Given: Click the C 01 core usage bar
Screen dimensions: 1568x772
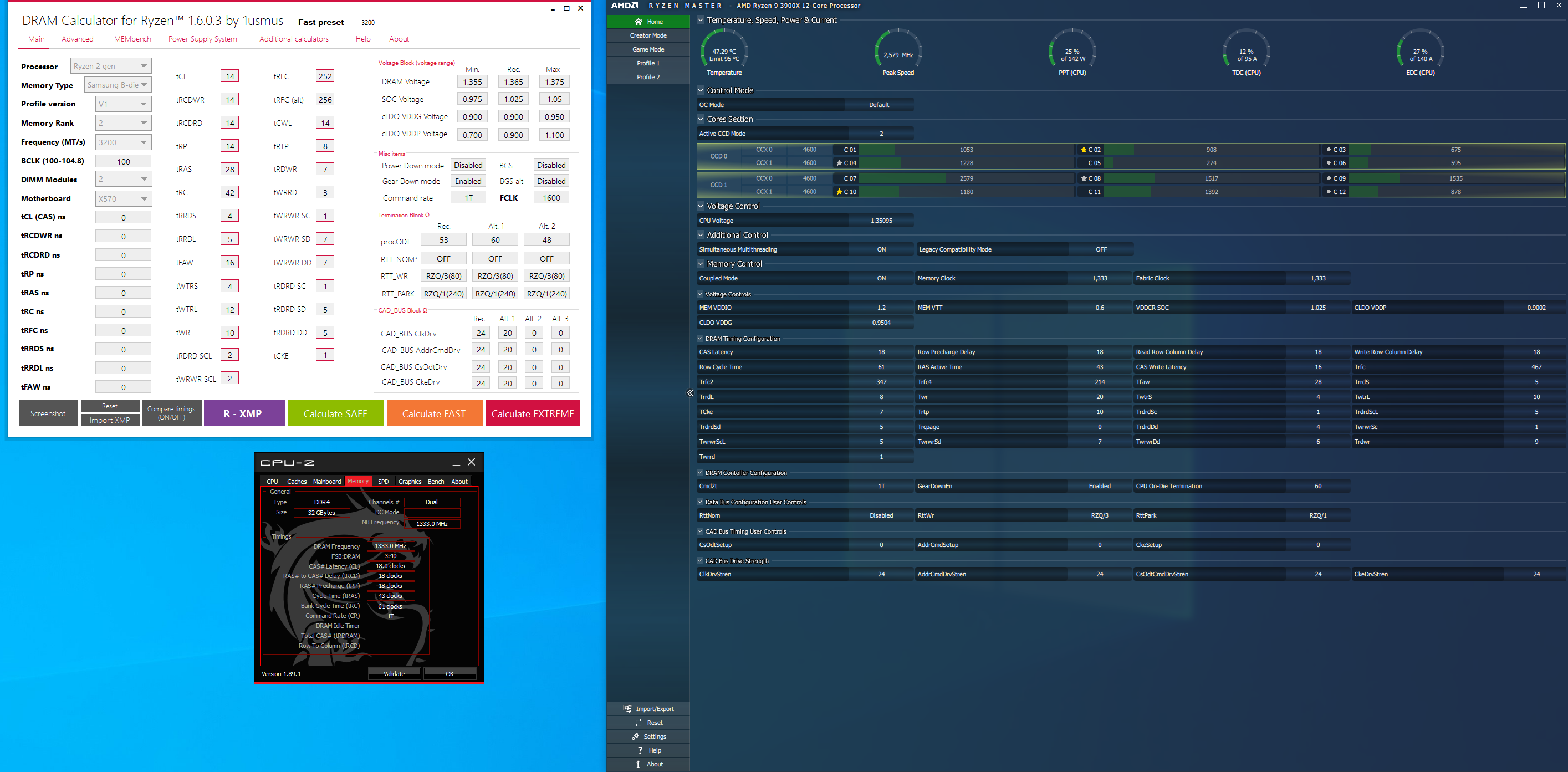Looking at the screenshot, I should [967, 150].
